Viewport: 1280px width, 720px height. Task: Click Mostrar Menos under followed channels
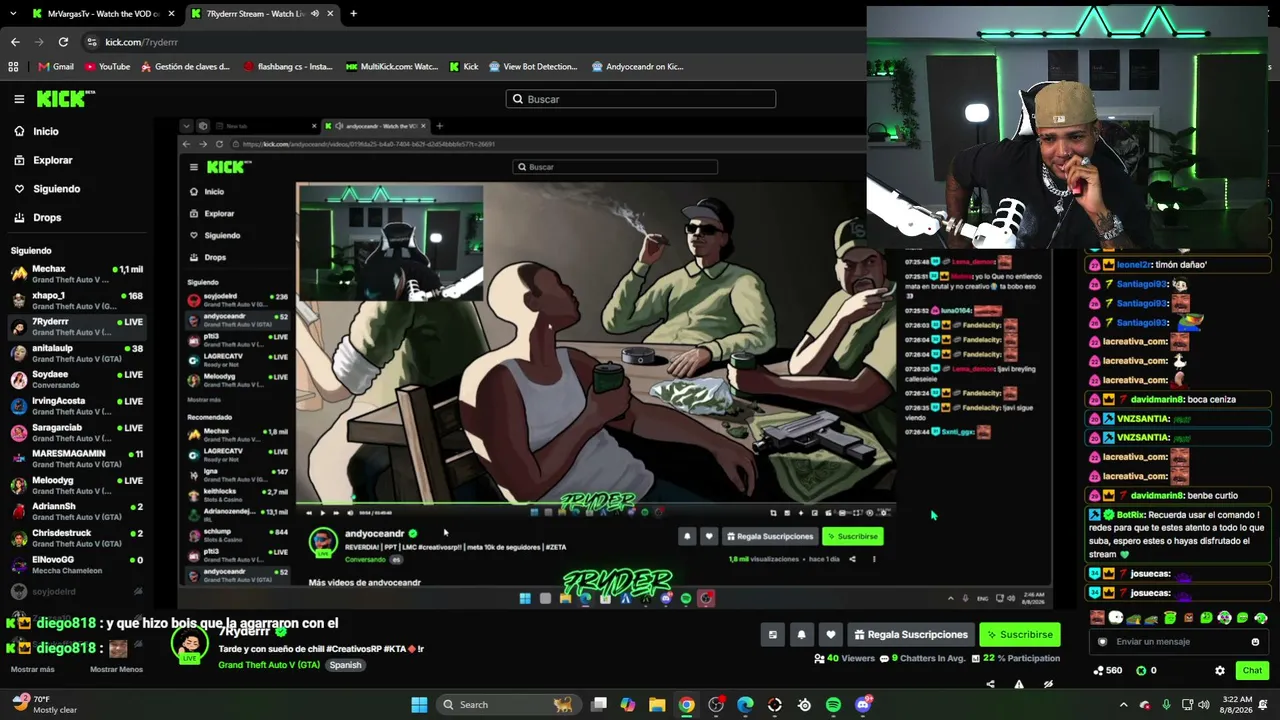point(116,670)
